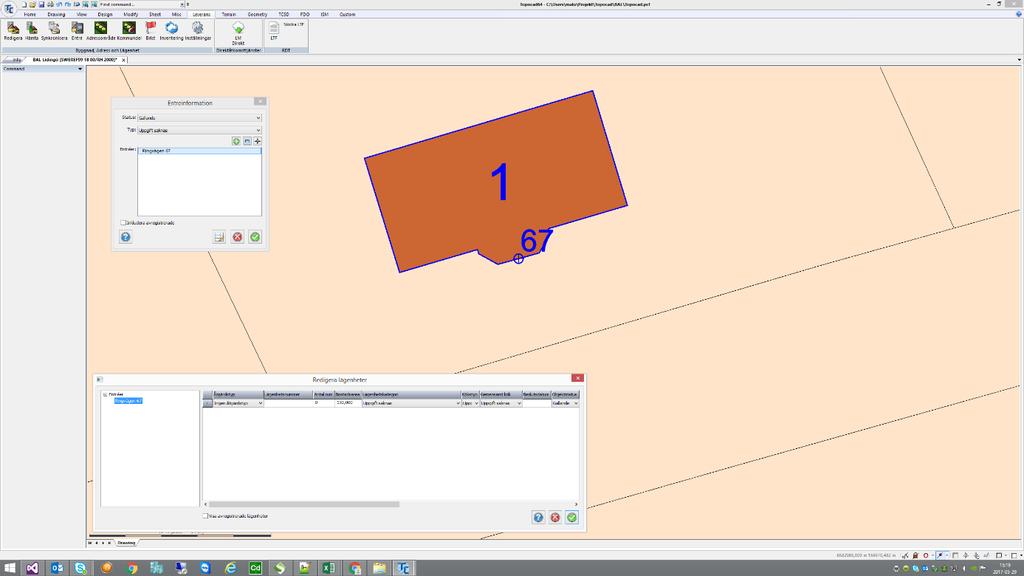Click the Lägenhetskategori column header
This screenshot has width=1024, height=576.
click(411, 394)
